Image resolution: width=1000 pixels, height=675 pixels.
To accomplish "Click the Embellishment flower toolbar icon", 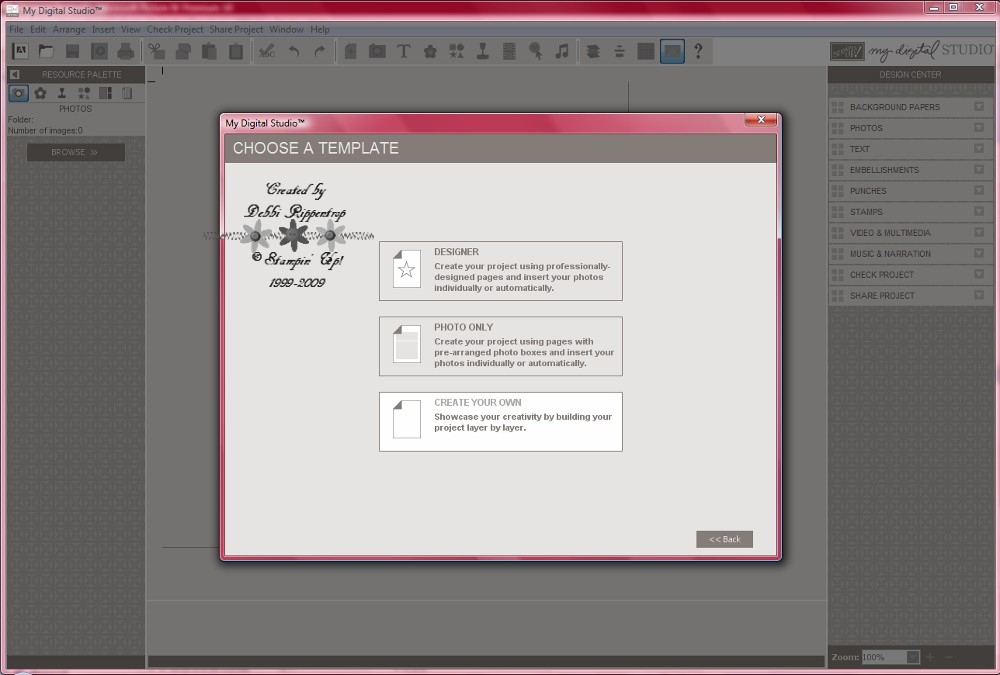I will coord(430,51).
